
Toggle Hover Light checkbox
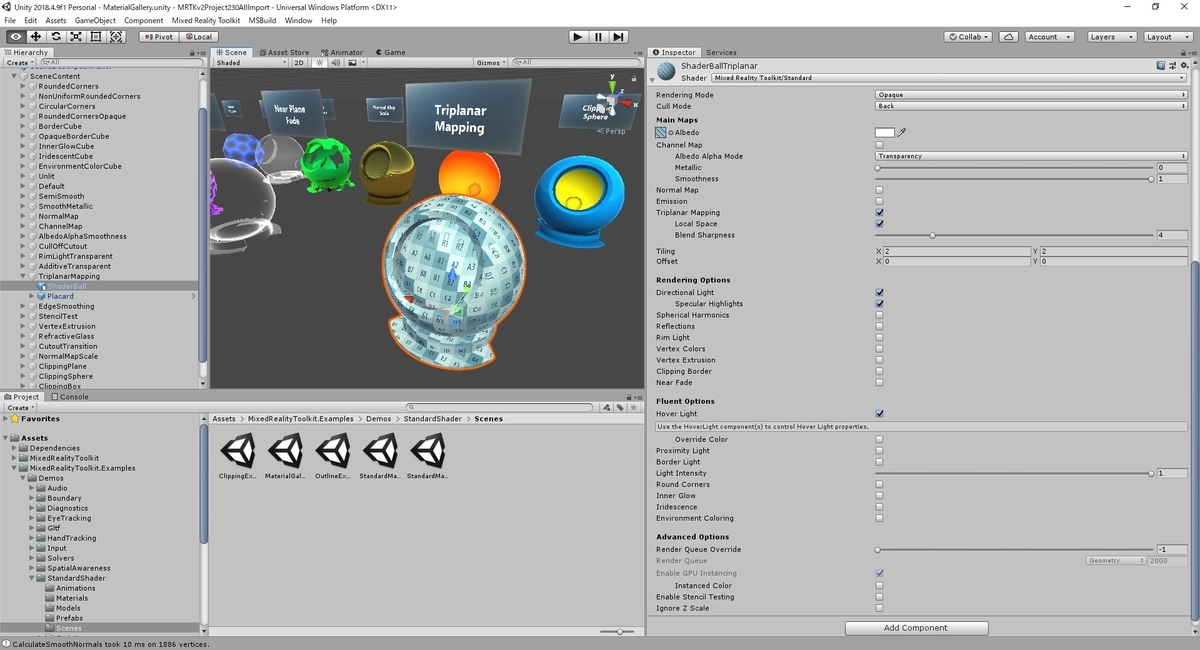879,413
